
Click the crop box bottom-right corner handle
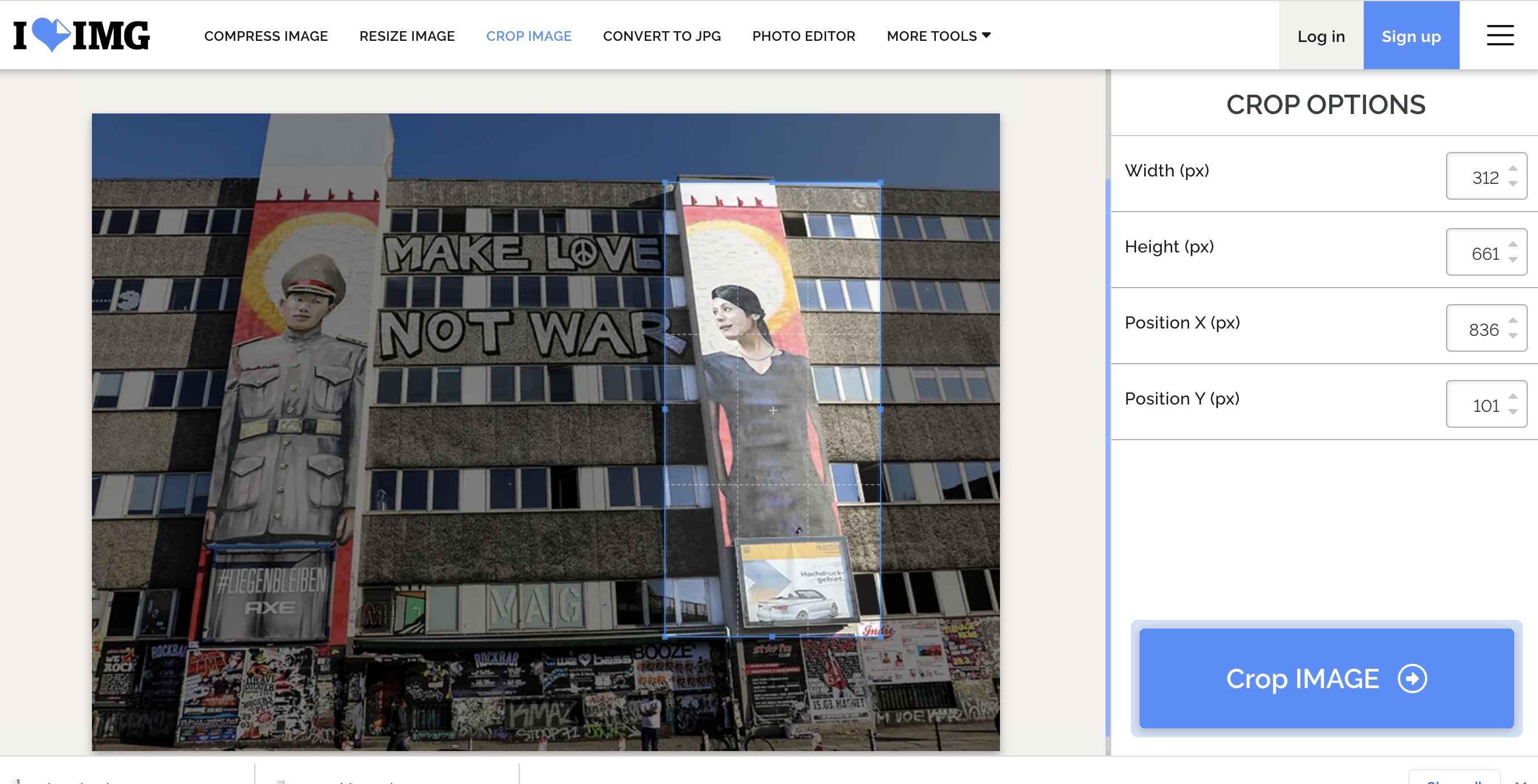881,637
